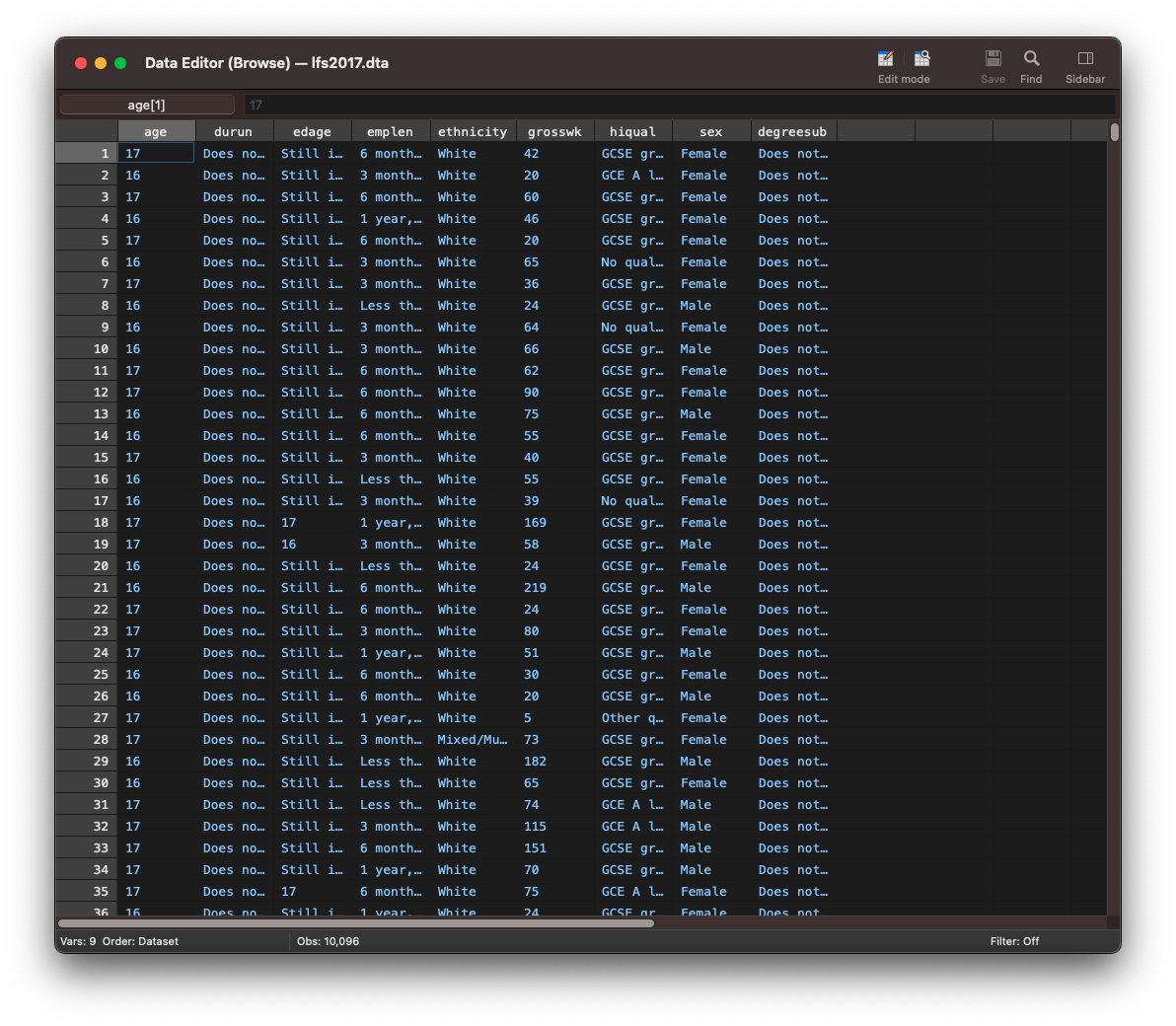1176x1026 pixels.
Task: Select the degreesub column header
Action: (792, 131)
